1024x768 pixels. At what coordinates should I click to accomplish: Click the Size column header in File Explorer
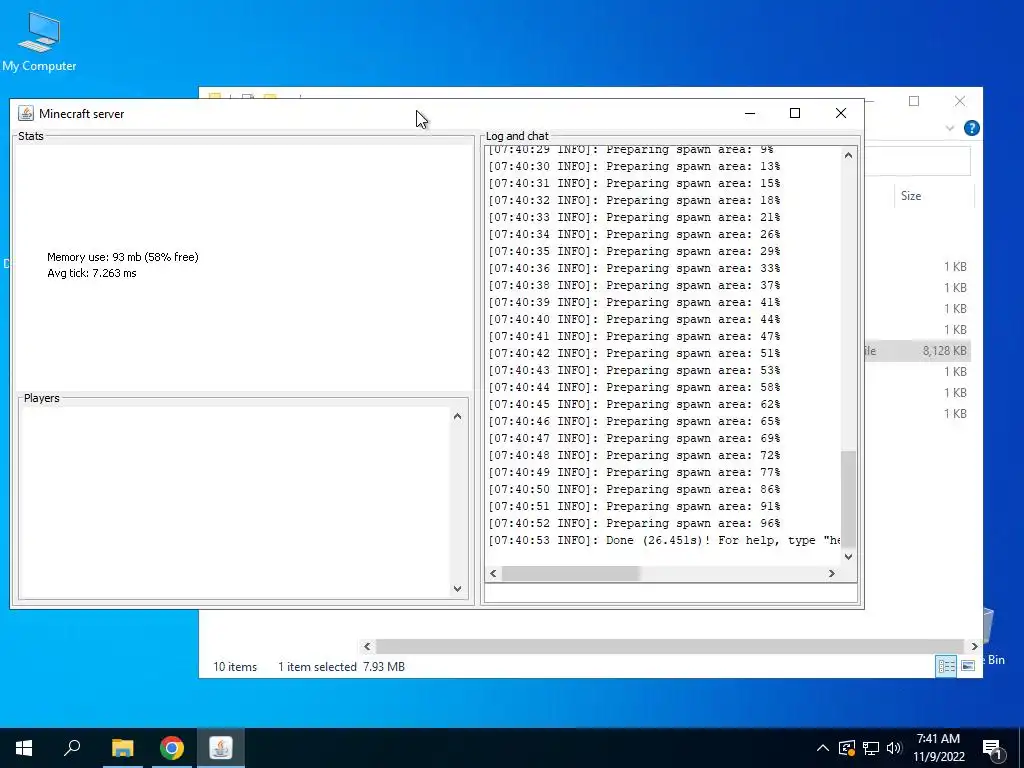pos(933,196)
